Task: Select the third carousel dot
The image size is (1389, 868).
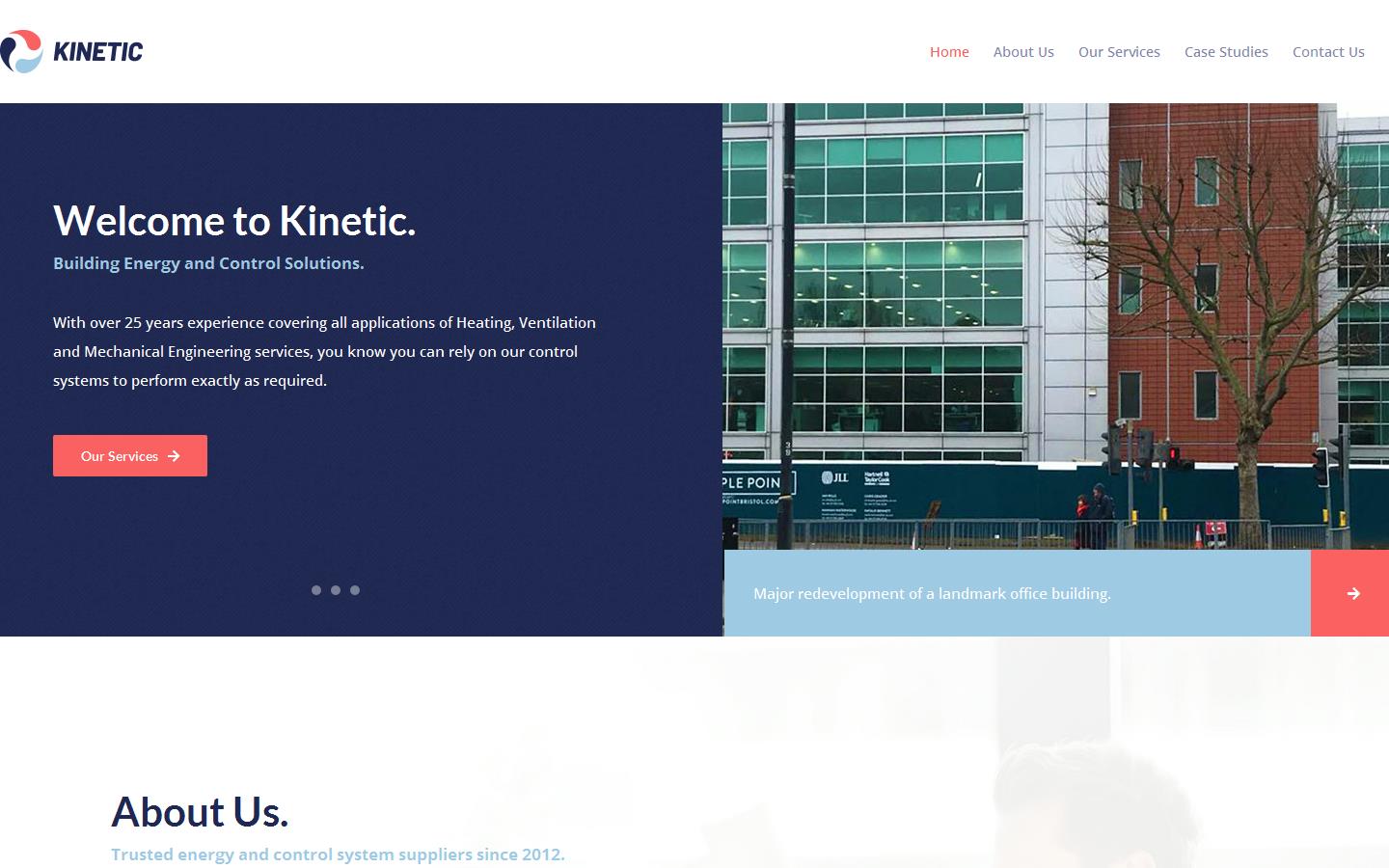Action: pyautogui.click(x=355, y=590)
